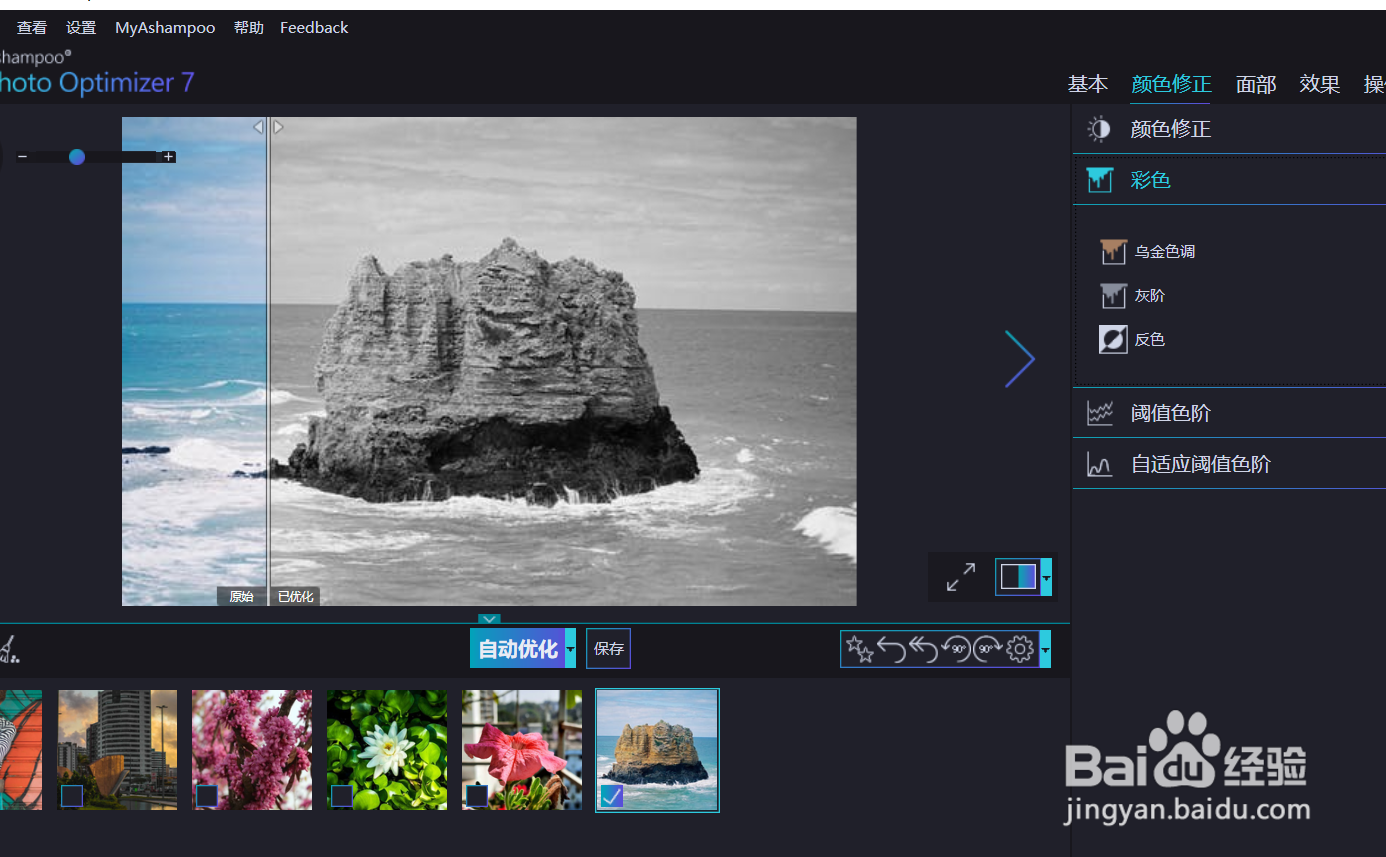Image resolution: width=1386 pixels, height=857 pixels.
Task: Open the 自动优化 dropdown arrow
Action: point(570,649)
